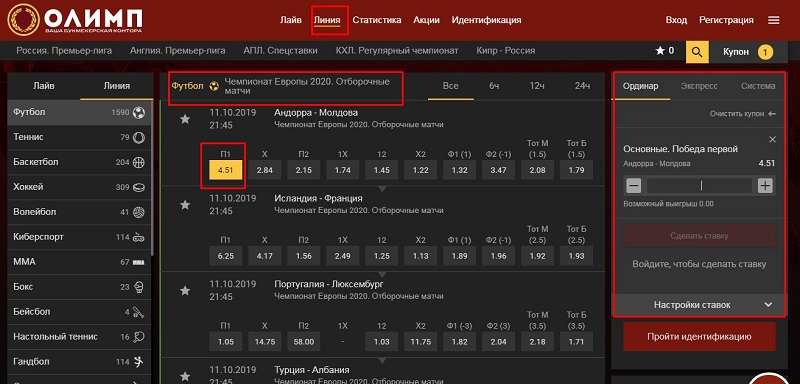800x384 pixels.
Task: Select Basketball icon in sidebar
Action: tap(138, 163)
